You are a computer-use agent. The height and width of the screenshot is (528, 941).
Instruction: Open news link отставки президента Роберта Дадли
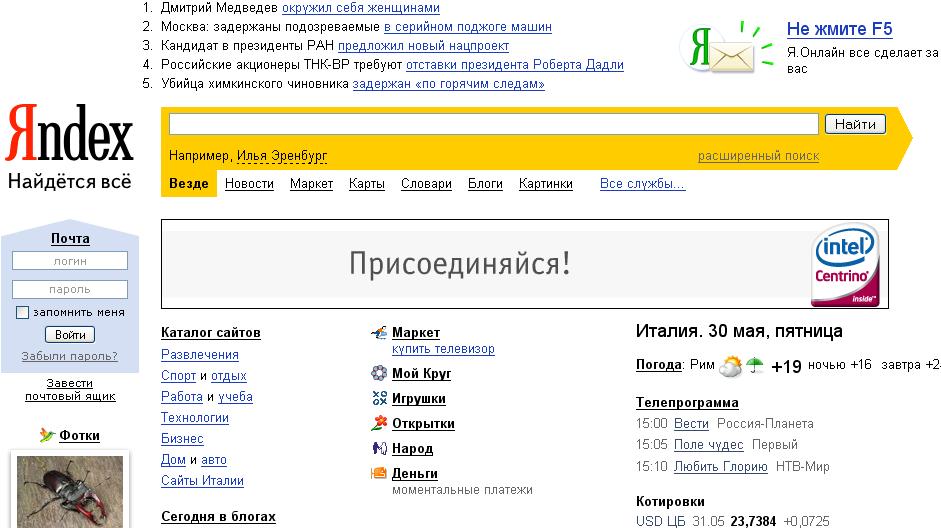(x=515, y=65)
